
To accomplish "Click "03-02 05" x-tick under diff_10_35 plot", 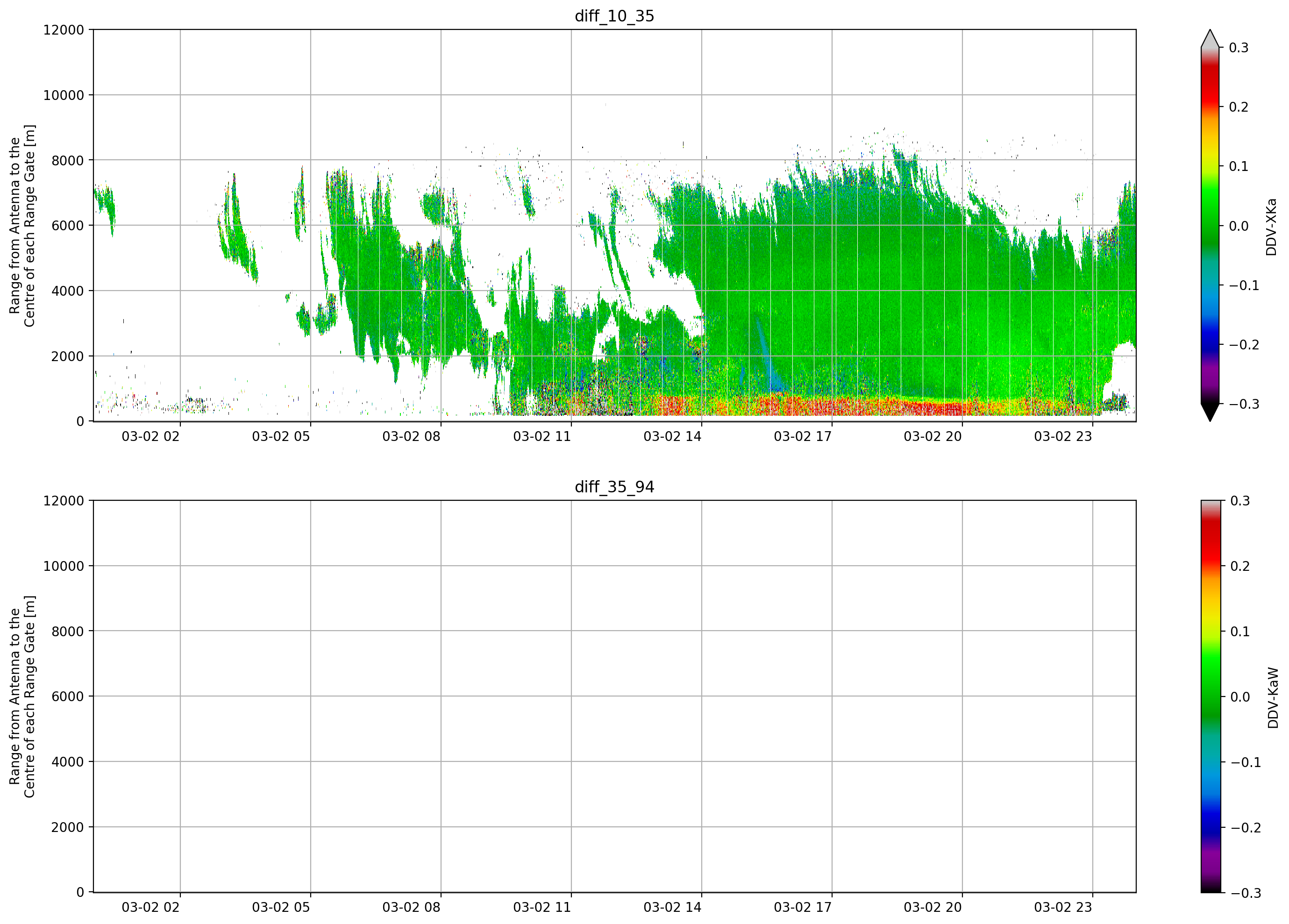I will click(281, 436).
